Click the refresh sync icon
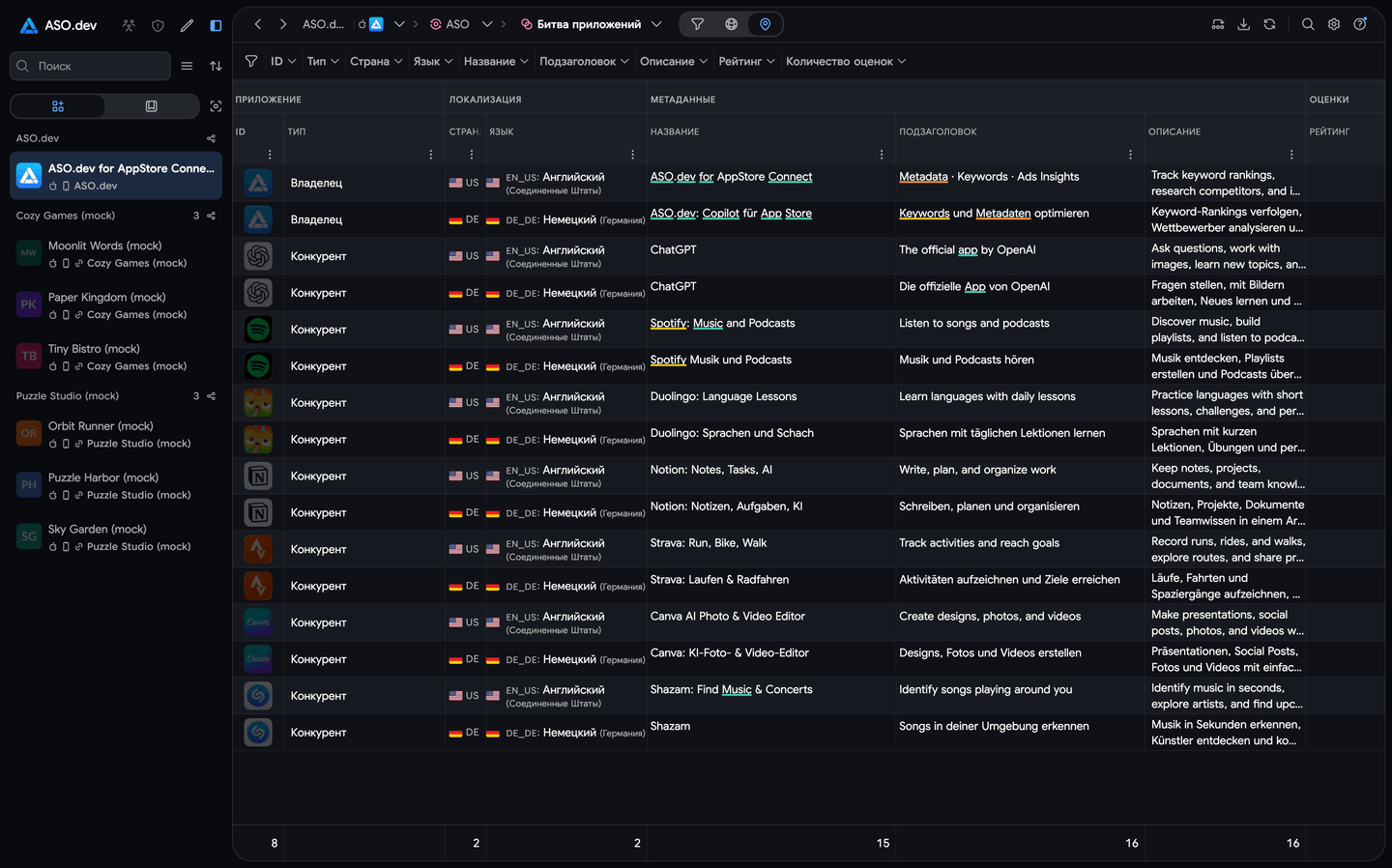The image size is (1392, 868). click(x=1269, y=24)
